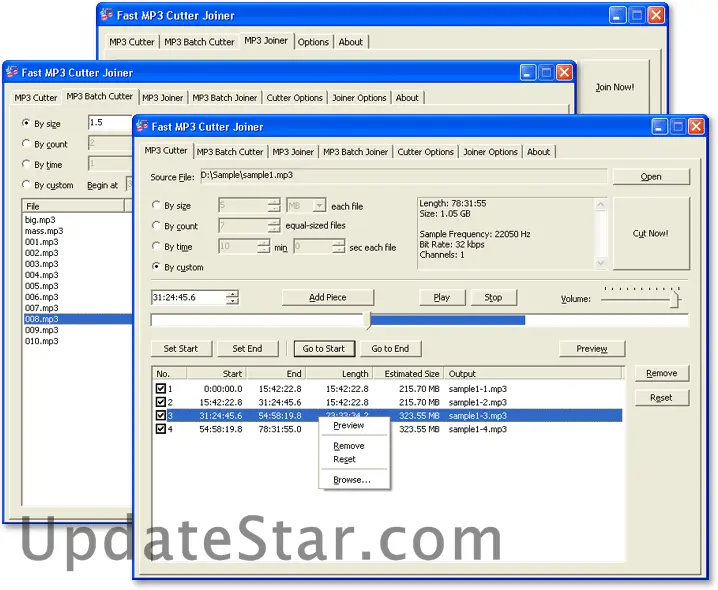Screen dimensions: 718x590
Task: Select 006.mp3 in the batch file list
Action: tap(42, 297)
